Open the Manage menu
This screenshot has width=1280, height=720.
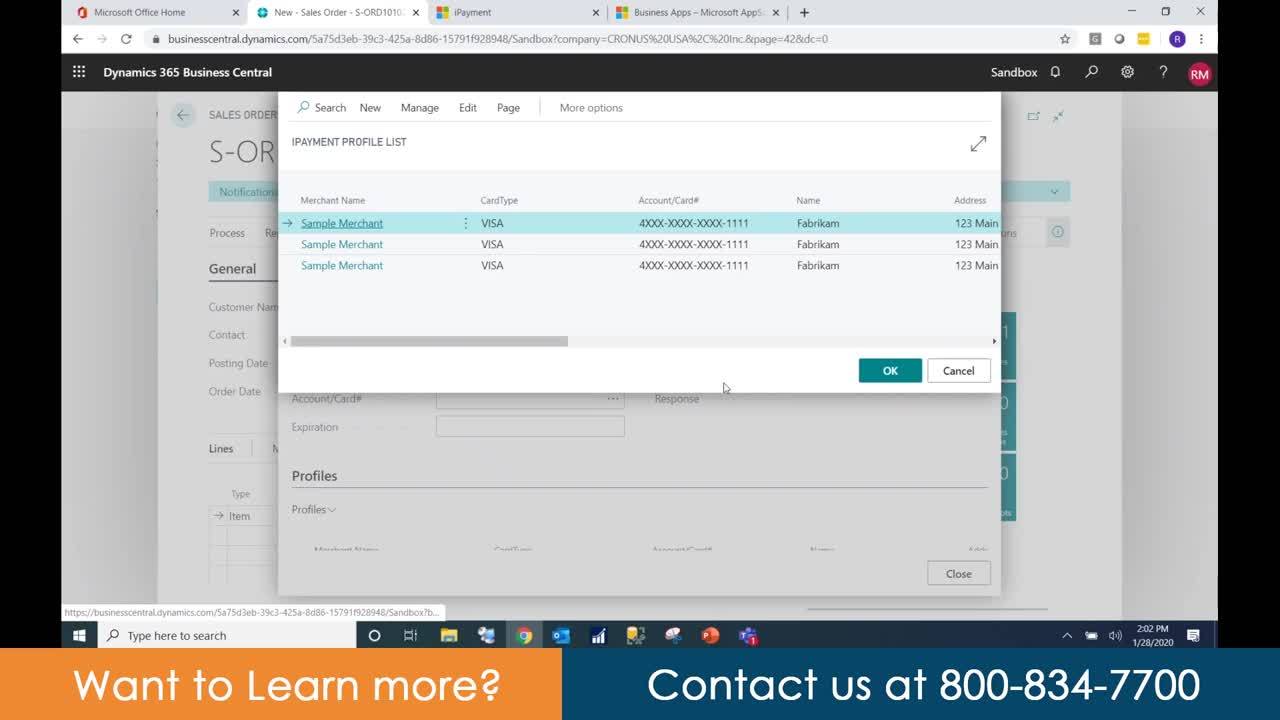click(x=420, y=108)
